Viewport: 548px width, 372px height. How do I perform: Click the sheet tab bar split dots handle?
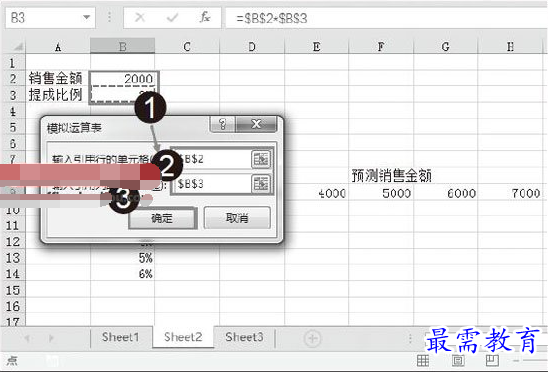click(x=410, y=338)
